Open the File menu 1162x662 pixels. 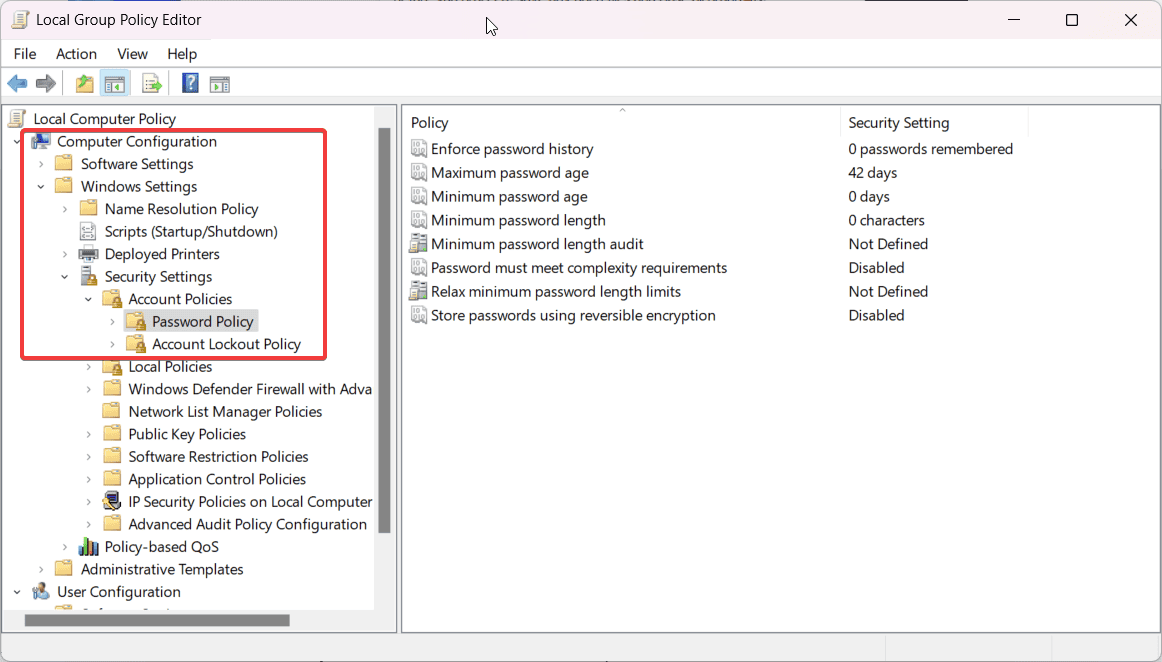tap(24, 54)
